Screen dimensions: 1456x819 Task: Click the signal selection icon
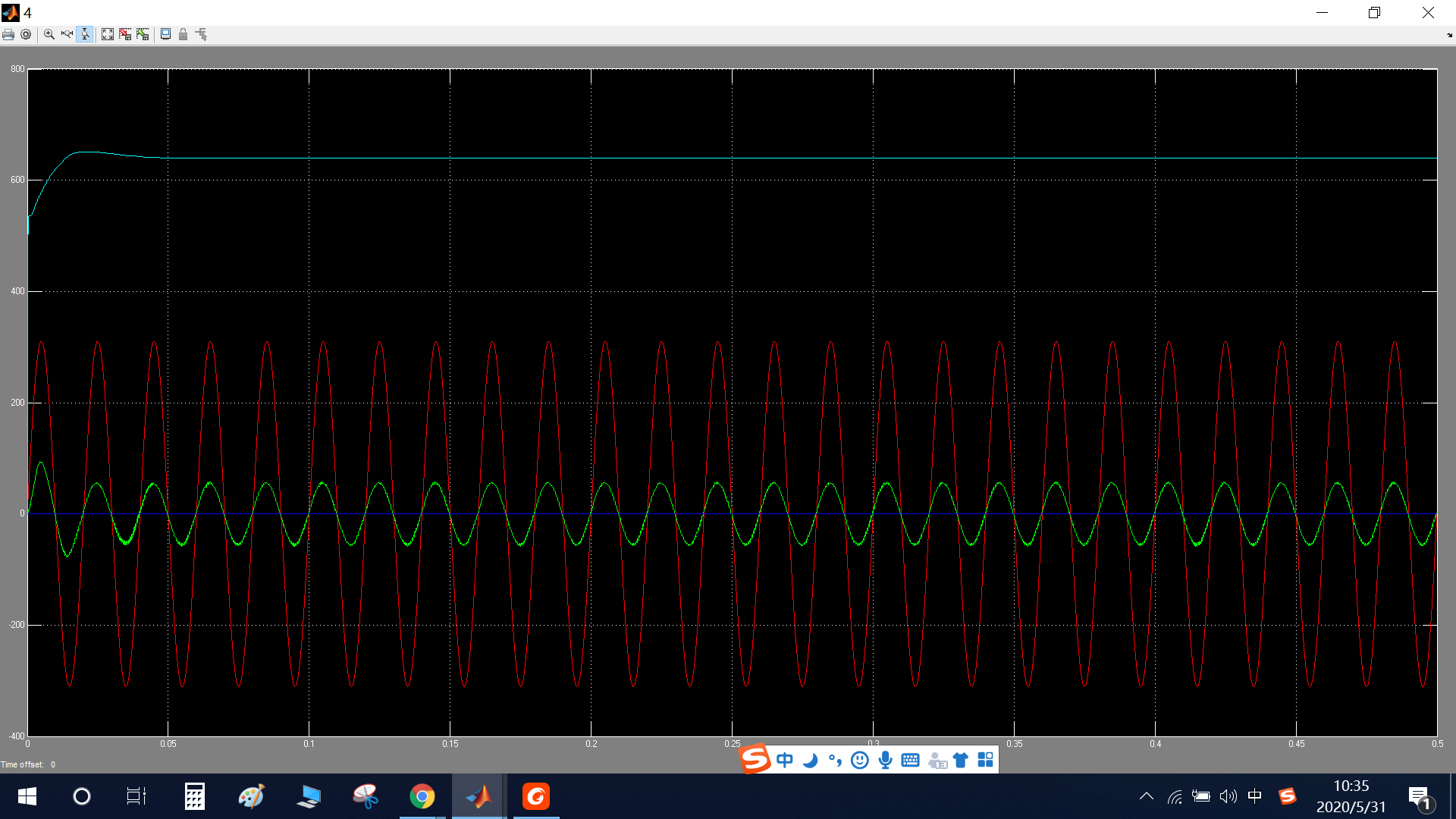pos(201,35)
